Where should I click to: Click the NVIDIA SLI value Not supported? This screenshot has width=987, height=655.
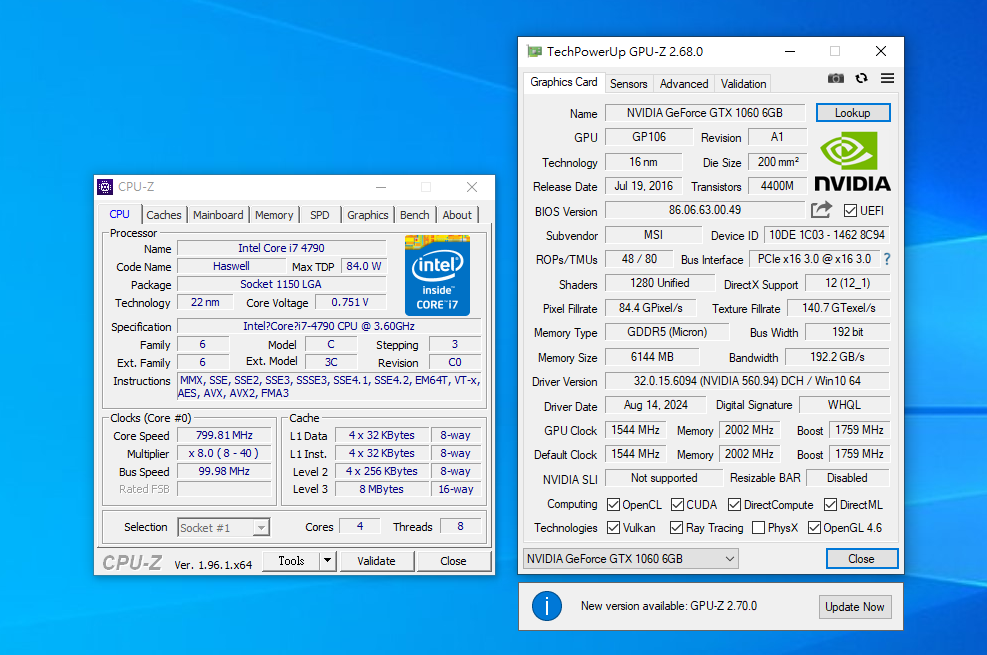pyautogui.click(x=664, y=478)
